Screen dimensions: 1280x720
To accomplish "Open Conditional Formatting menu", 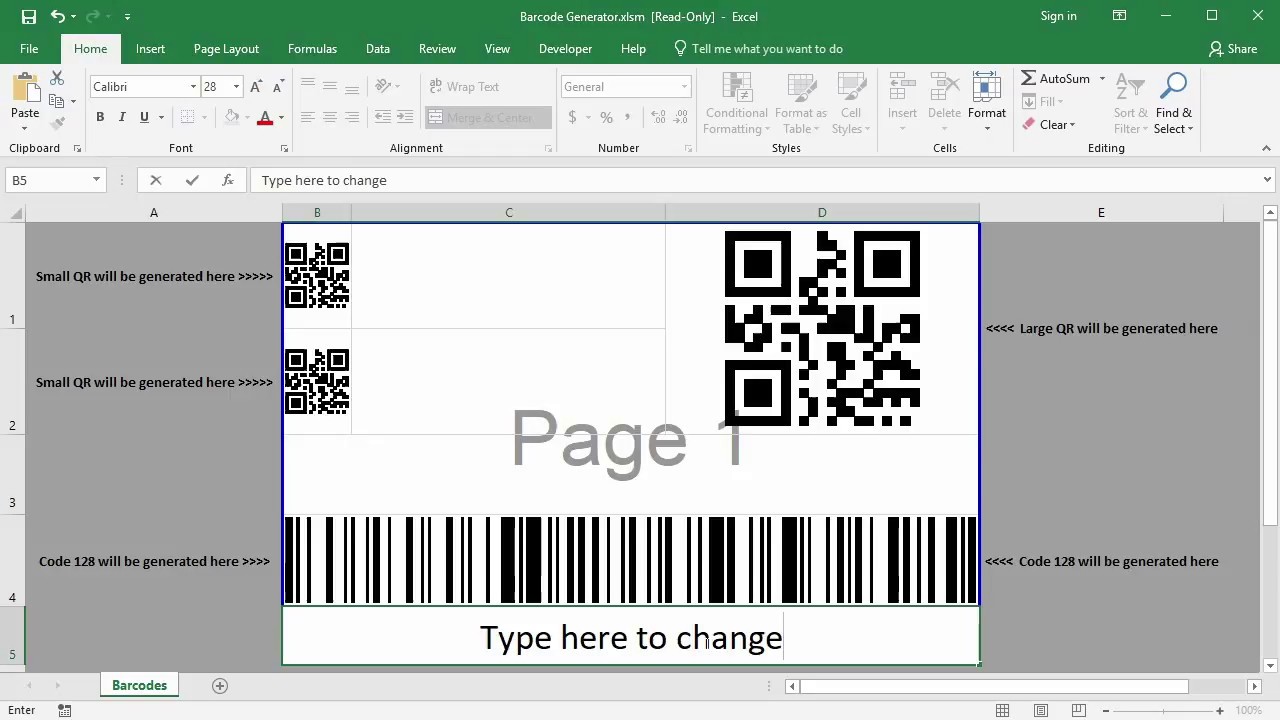I will point(735,104).
